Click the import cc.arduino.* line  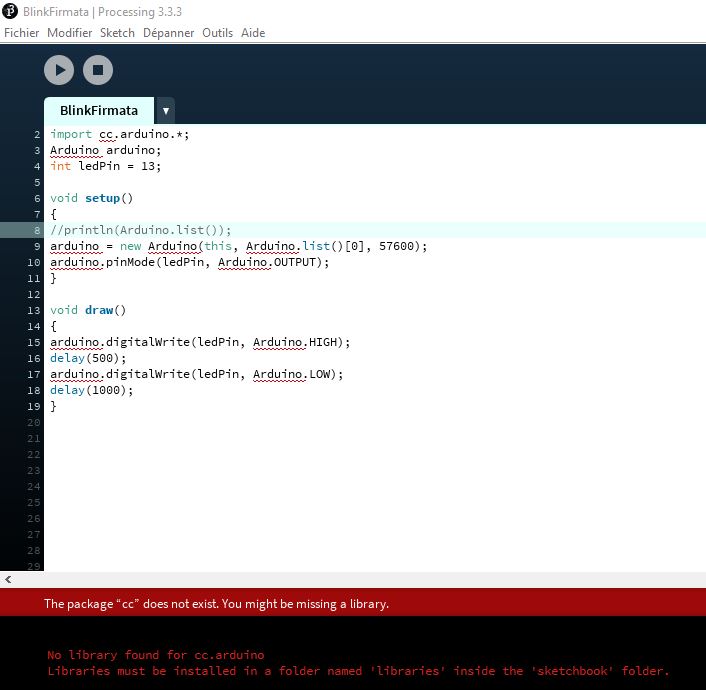coord(120,134)
